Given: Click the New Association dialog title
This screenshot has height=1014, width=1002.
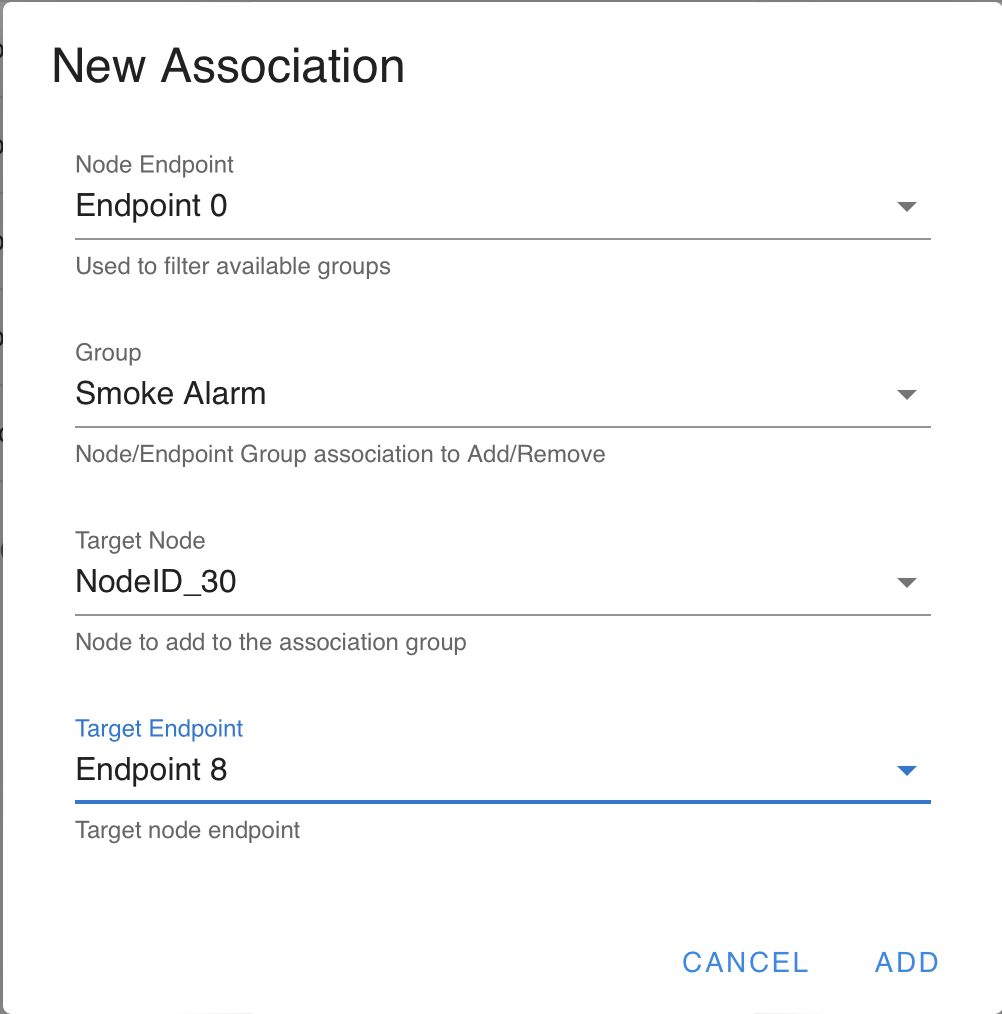Looking at the screenshot, I should [x=228, y=65].
